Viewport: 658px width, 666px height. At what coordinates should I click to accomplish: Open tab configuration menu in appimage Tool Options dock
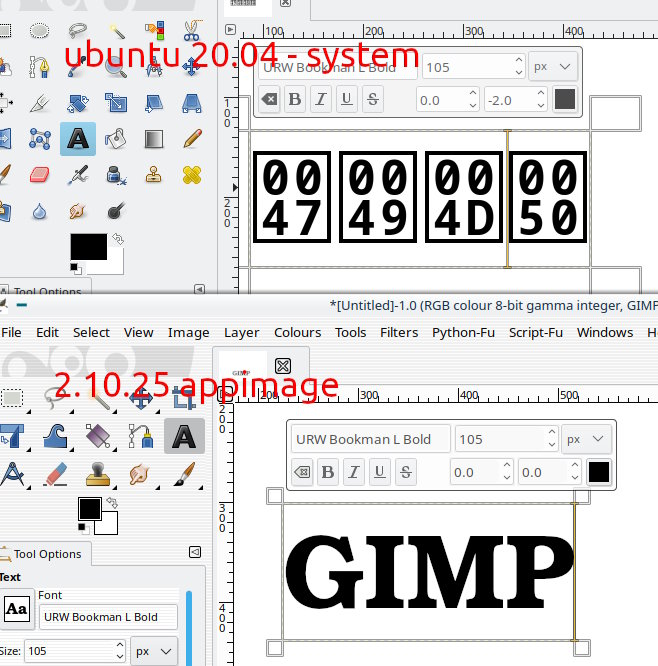(195, 552)
